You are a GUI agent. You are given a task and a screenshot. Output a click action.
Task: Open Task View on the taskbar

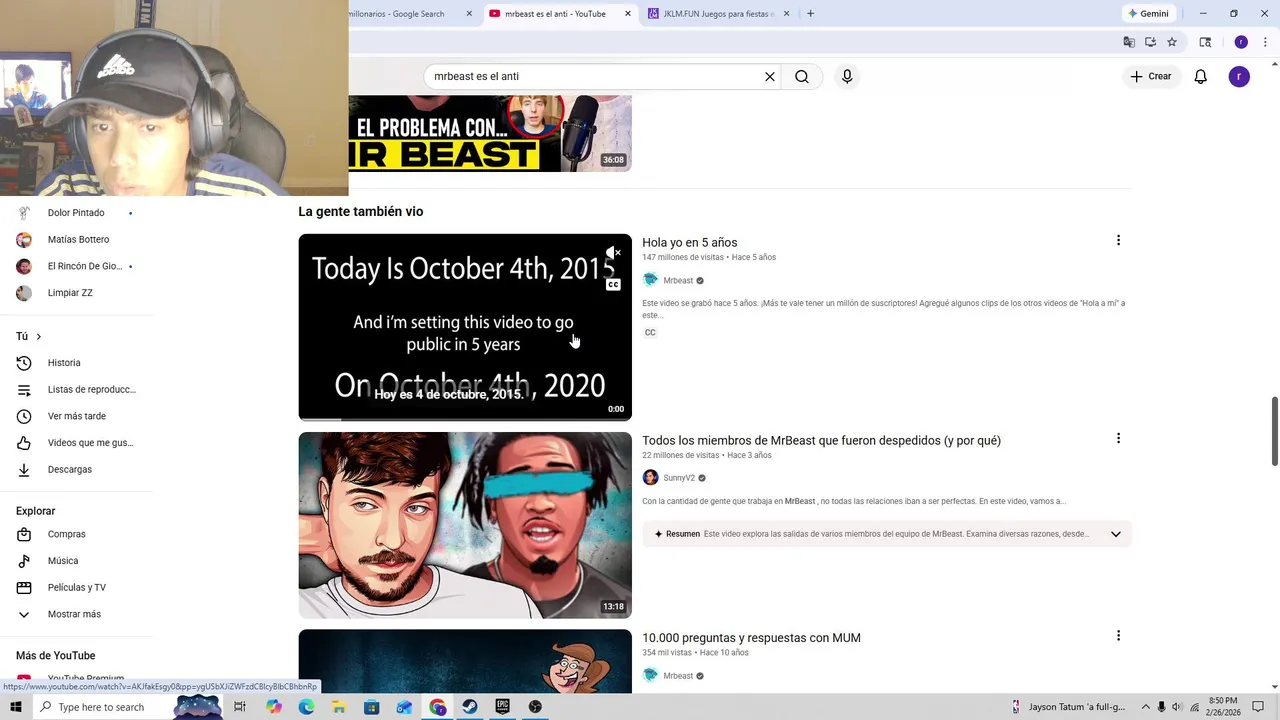tap(240, 707)
